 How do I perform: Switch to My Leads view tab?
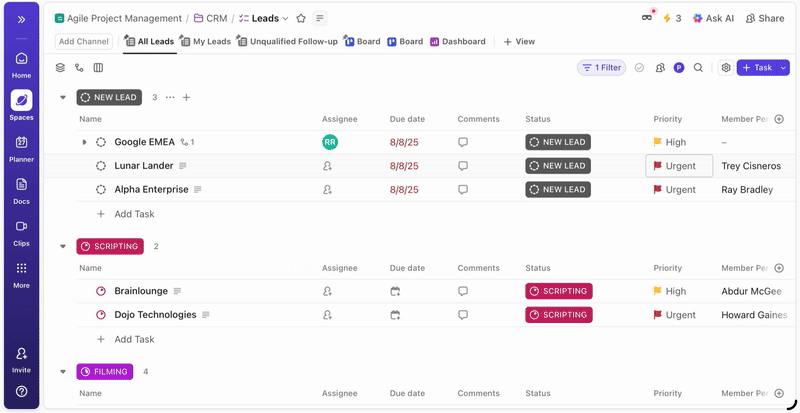tap(206, 41)
